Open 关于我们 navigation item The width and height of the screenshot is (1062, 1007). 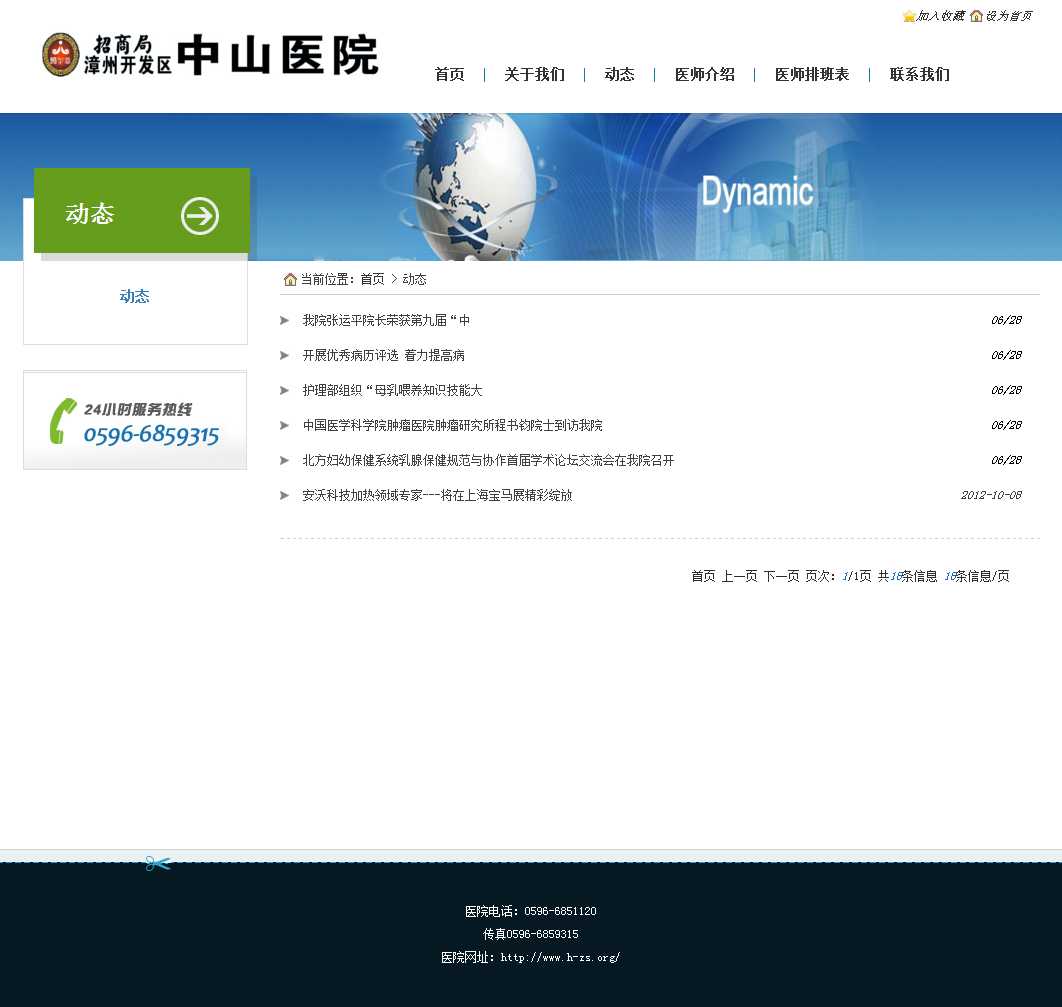click(x=534, y=75)
